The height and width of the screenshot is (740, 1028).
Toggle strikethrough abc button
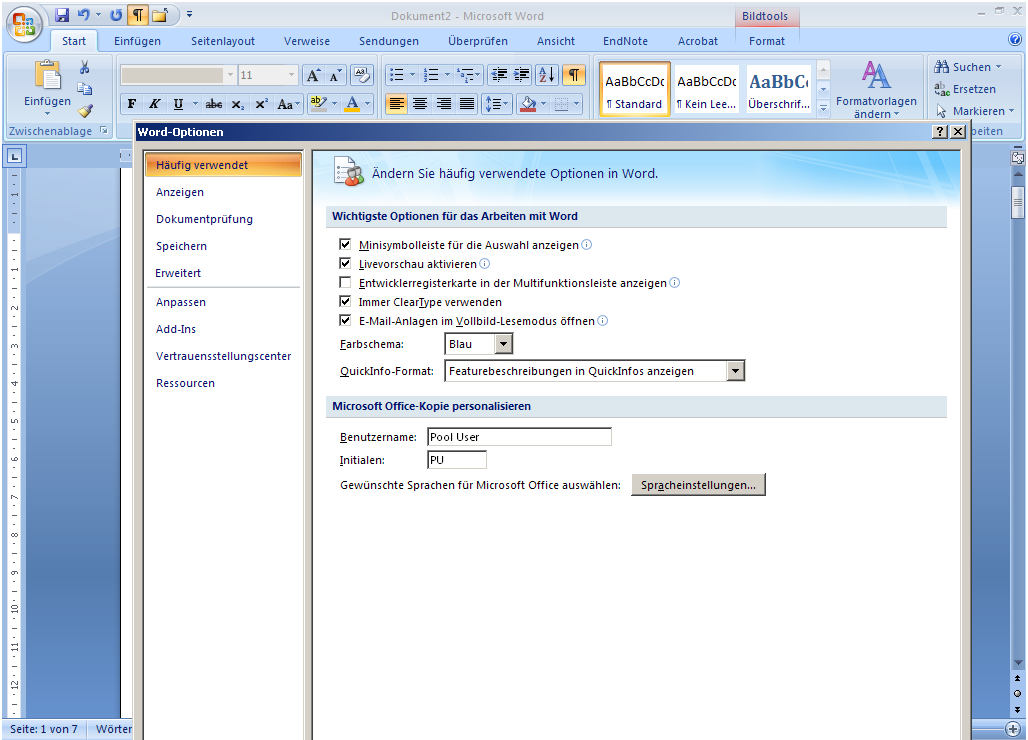coord(214,104)
